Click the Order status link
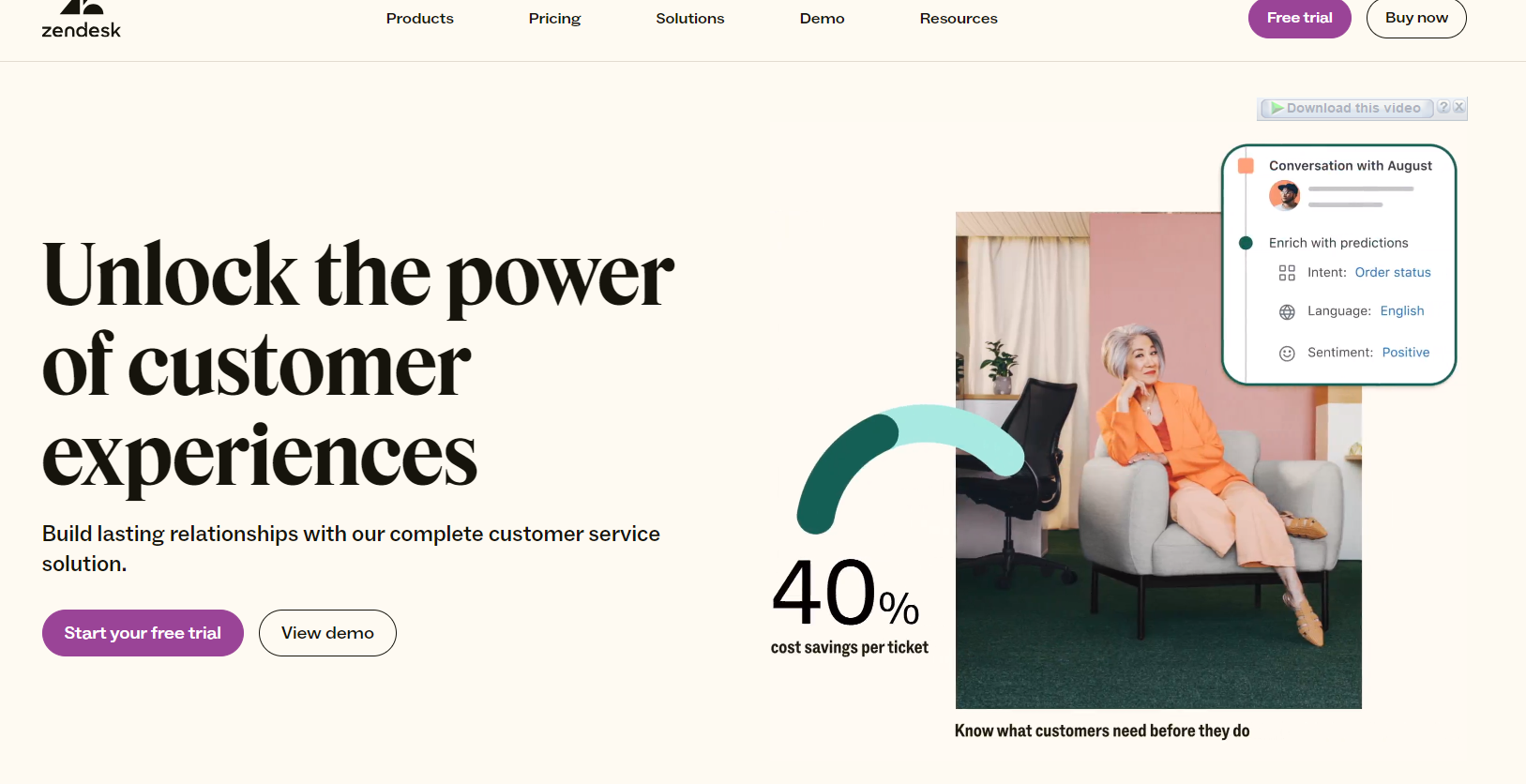This screenshot has width=1526, height=784. (x=1393, y=273)
